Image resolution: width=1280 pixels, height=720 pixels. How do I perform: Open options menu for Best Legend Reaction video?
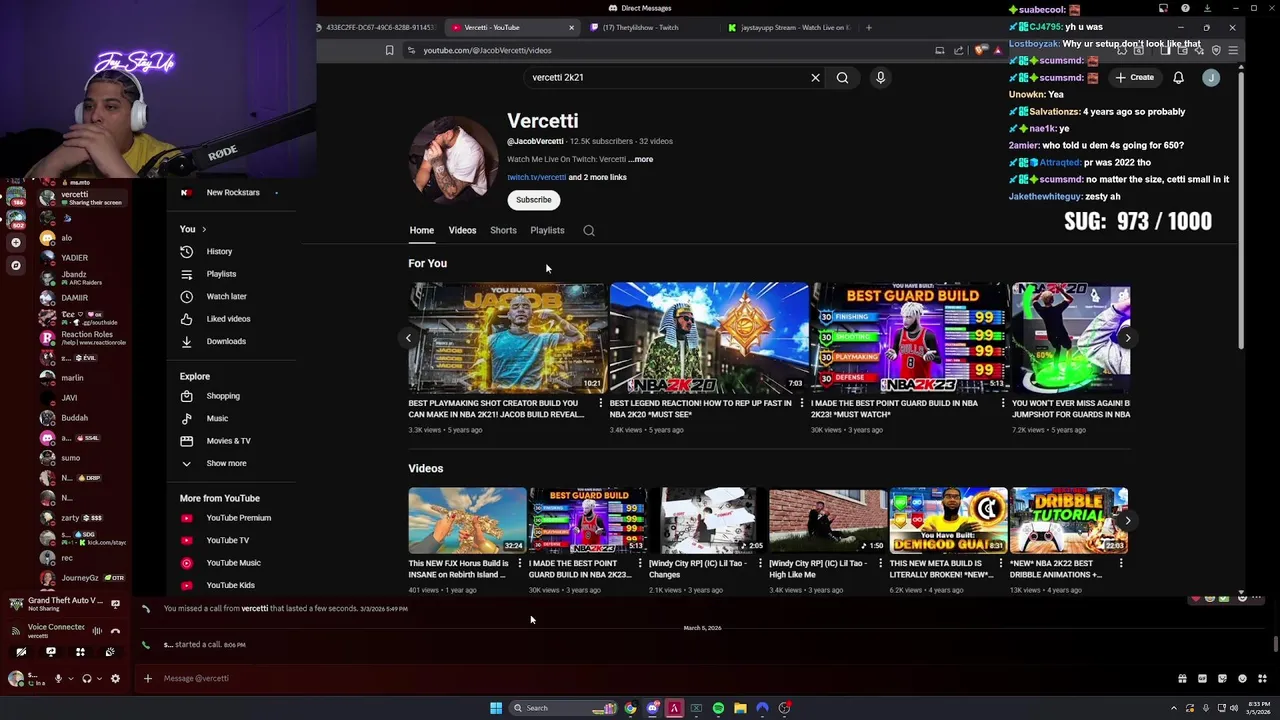(x=801, y=403)
